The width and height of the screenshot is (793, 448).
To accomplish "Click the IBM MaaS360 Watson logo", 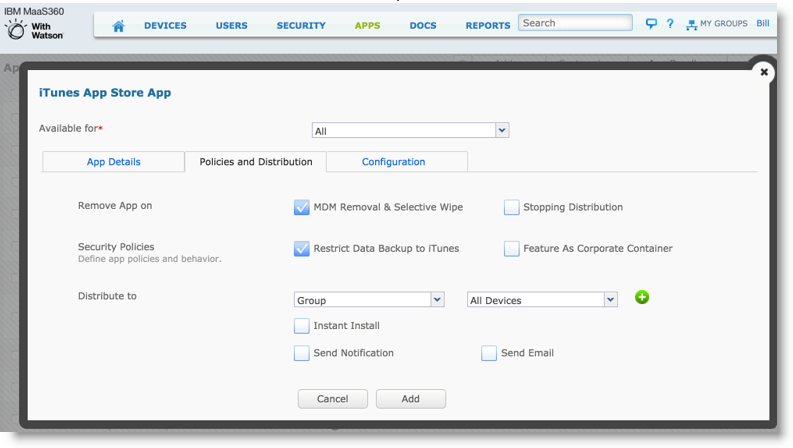I will click(34, 24).
